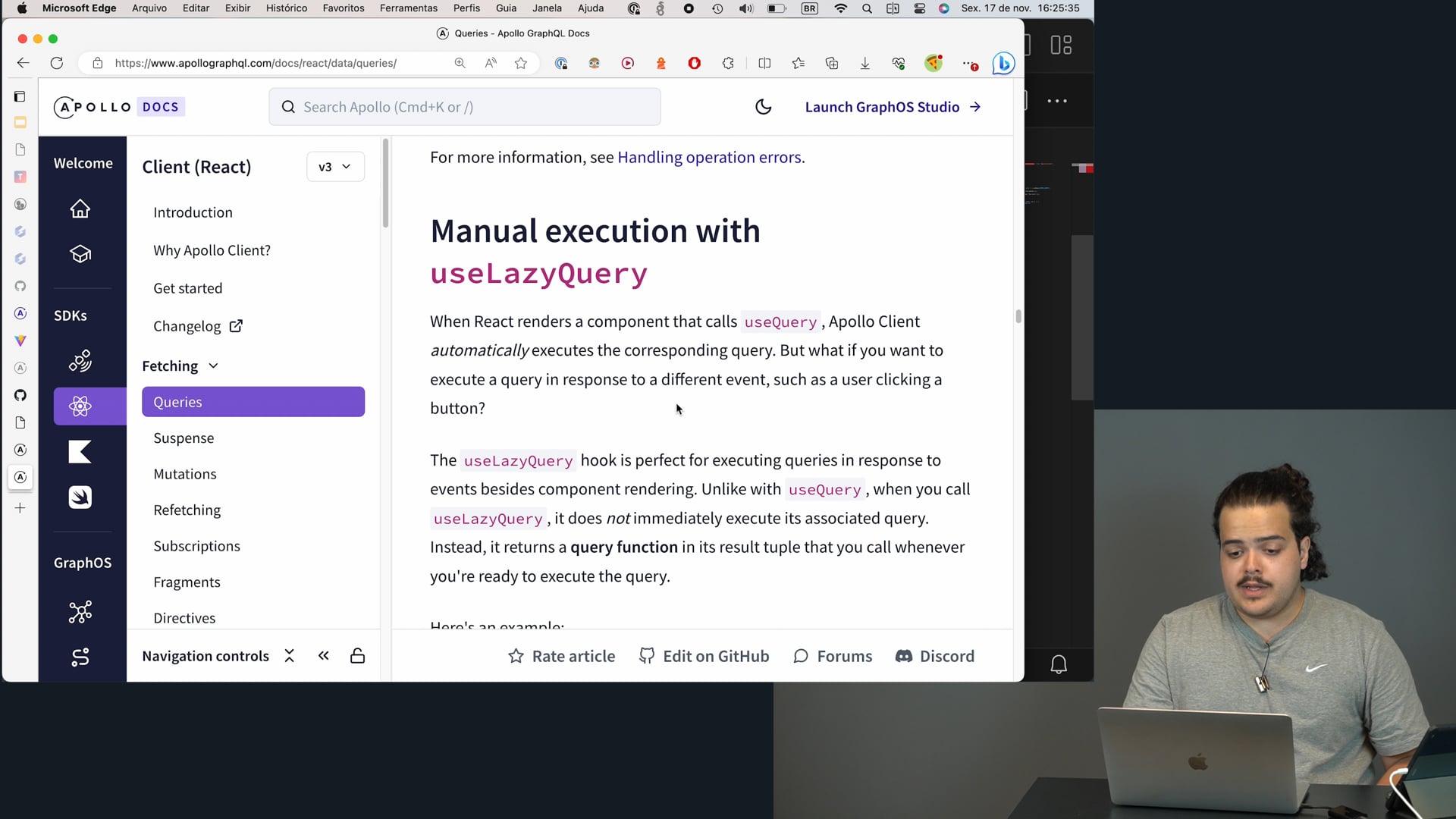Open the Edge settings ellipsis menu
This screenshot has width=1456, height=819.
click(x=969, y=64)
